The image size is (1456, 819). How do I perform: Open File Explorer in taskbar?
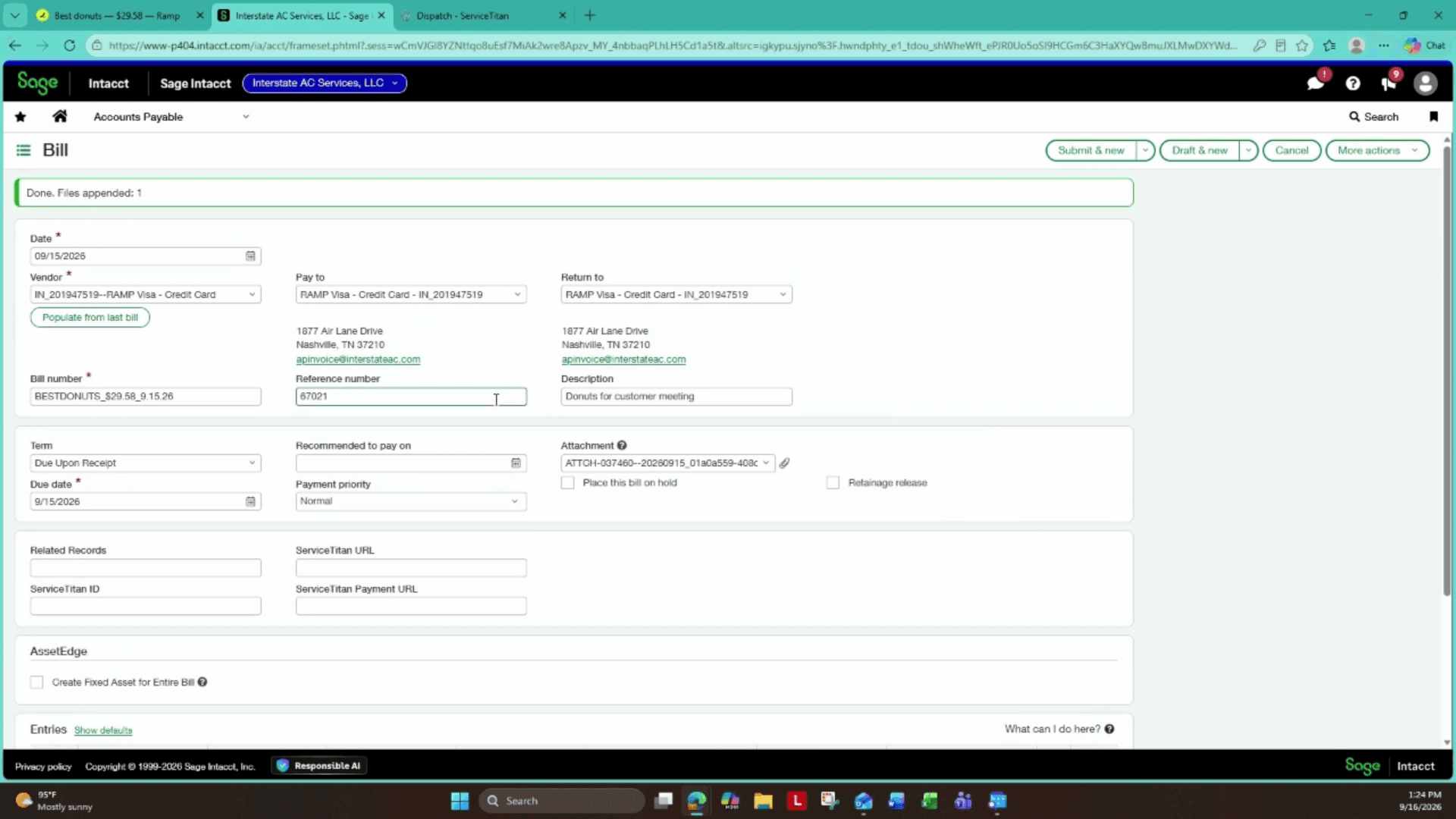pos(763,801)
